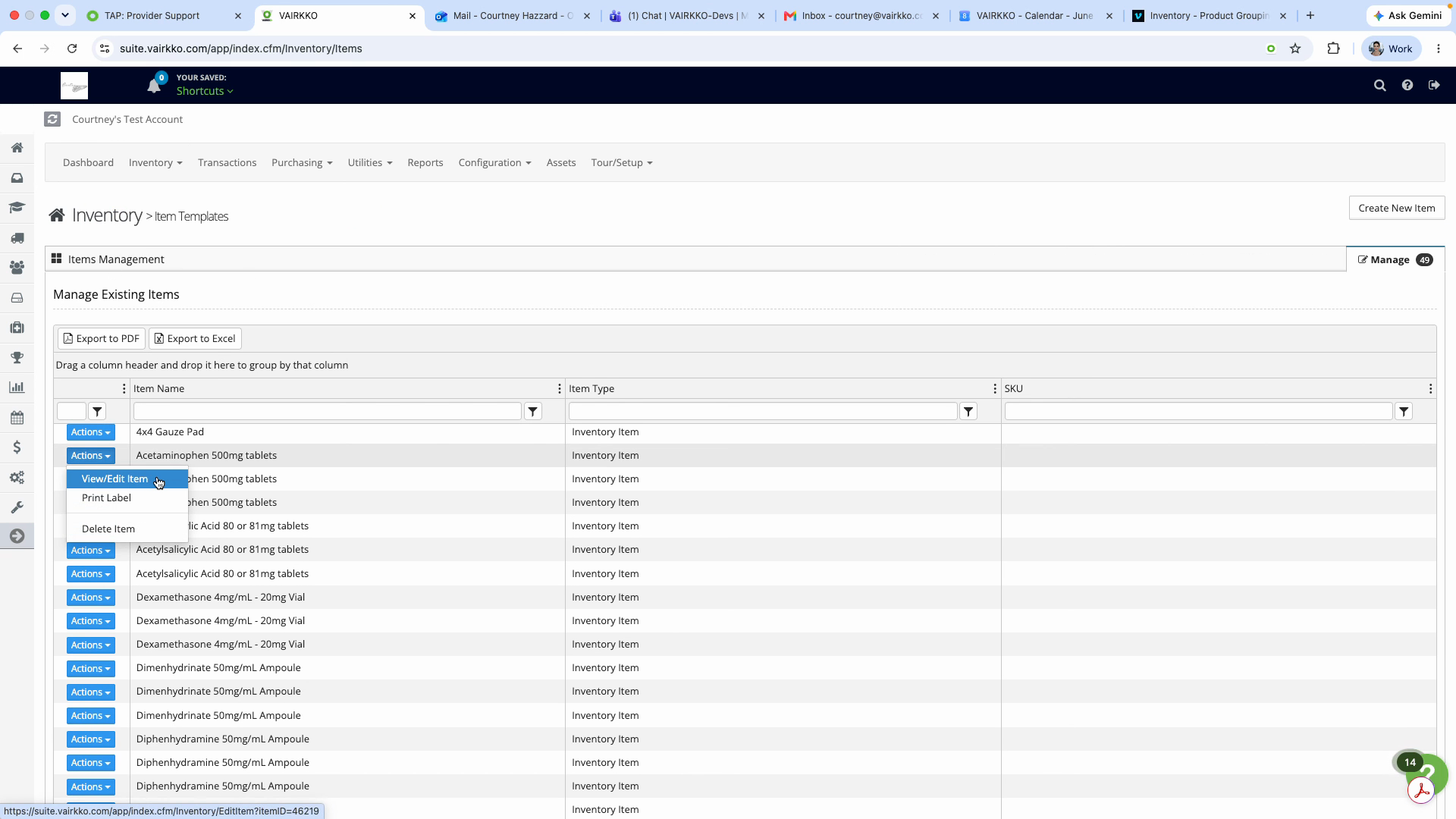
Task: Click the company logo in header
Action: [74, 86]
